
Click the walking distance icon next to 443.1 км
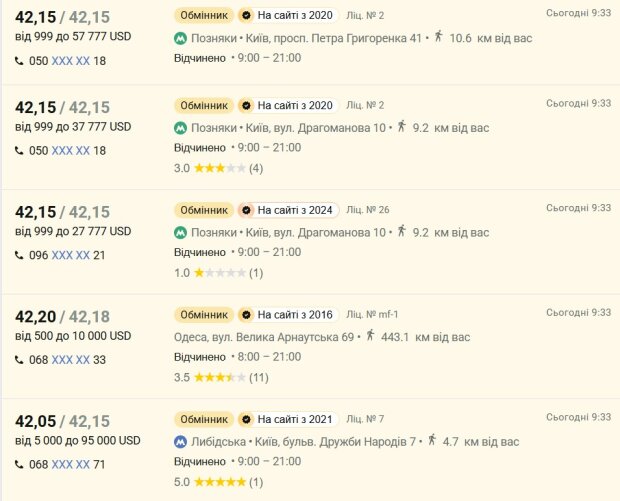tap(370, 335)
